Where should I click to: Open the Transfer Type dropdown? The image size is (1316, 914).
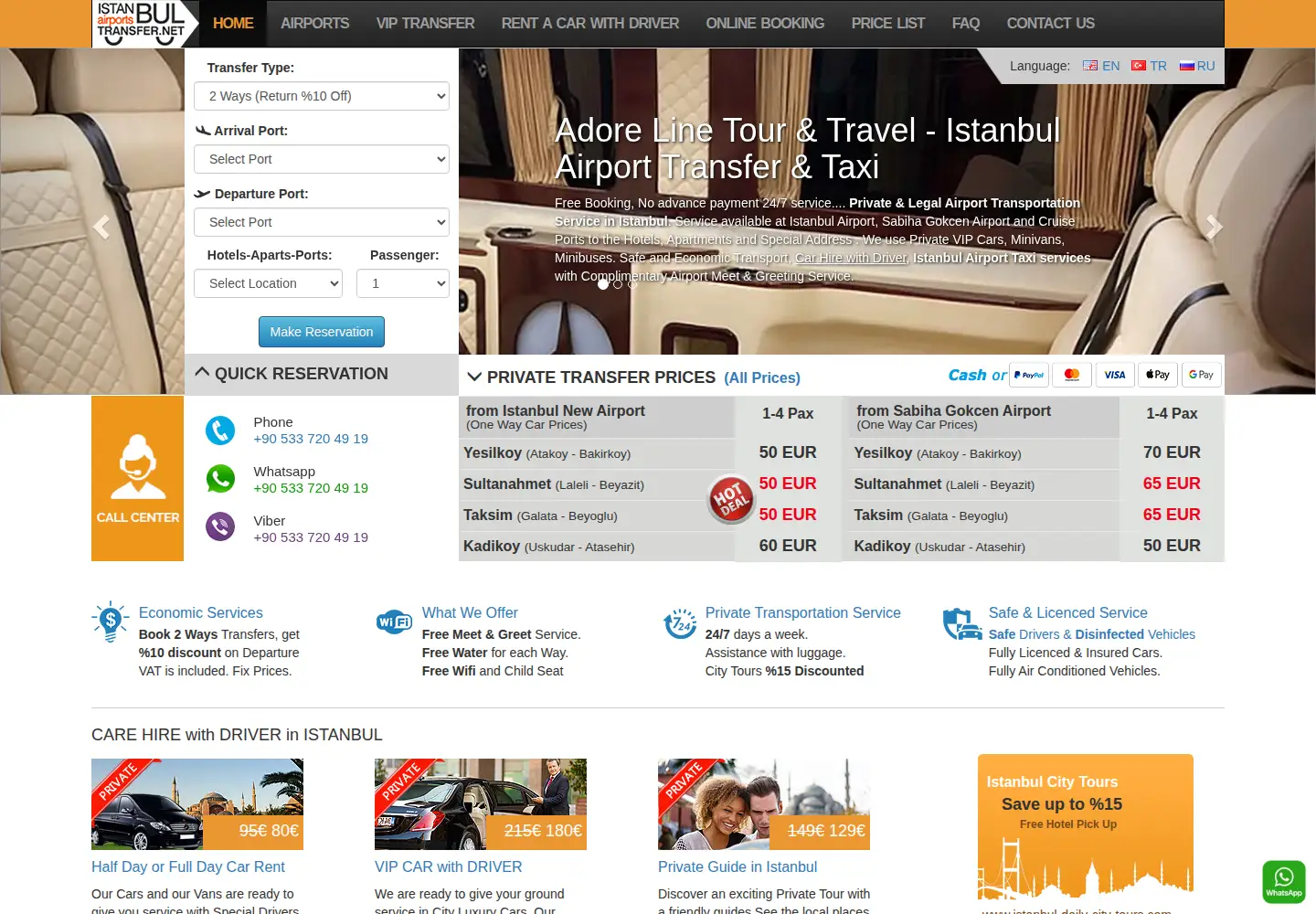point(322,96)
